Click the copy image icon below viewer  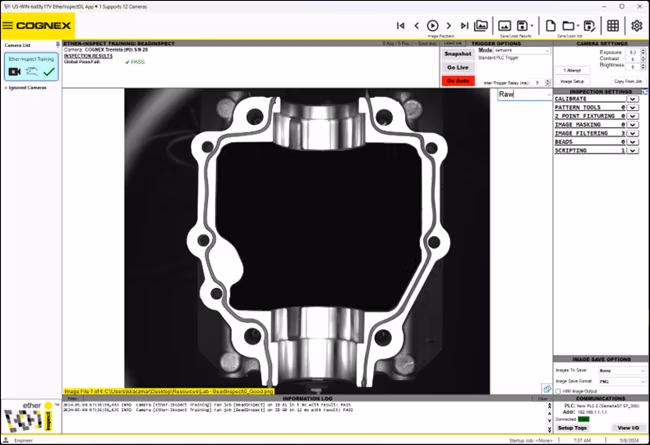[x=547, y=389]
